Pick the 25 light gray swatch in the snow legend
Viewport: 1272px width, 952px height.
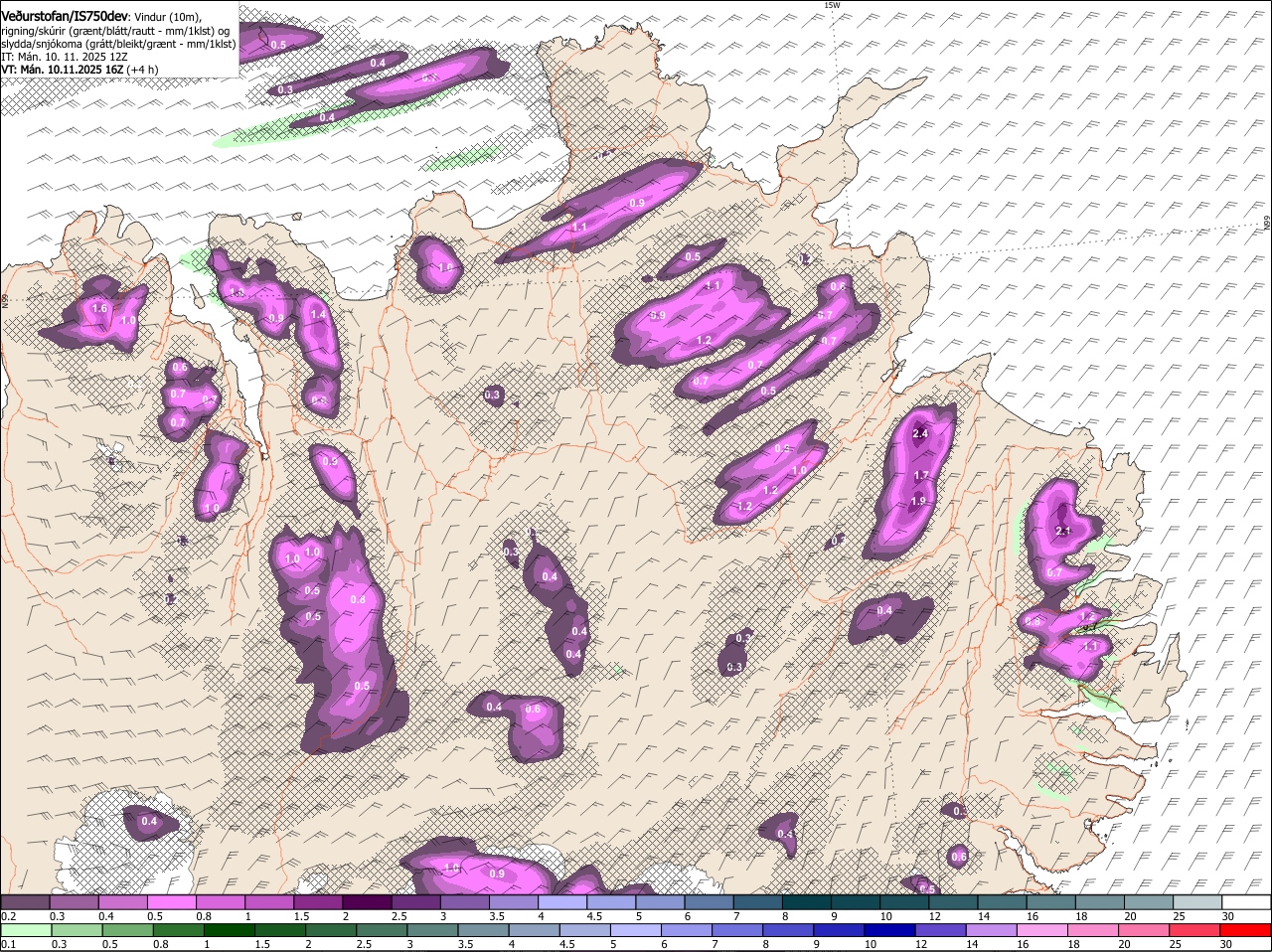1198,902
